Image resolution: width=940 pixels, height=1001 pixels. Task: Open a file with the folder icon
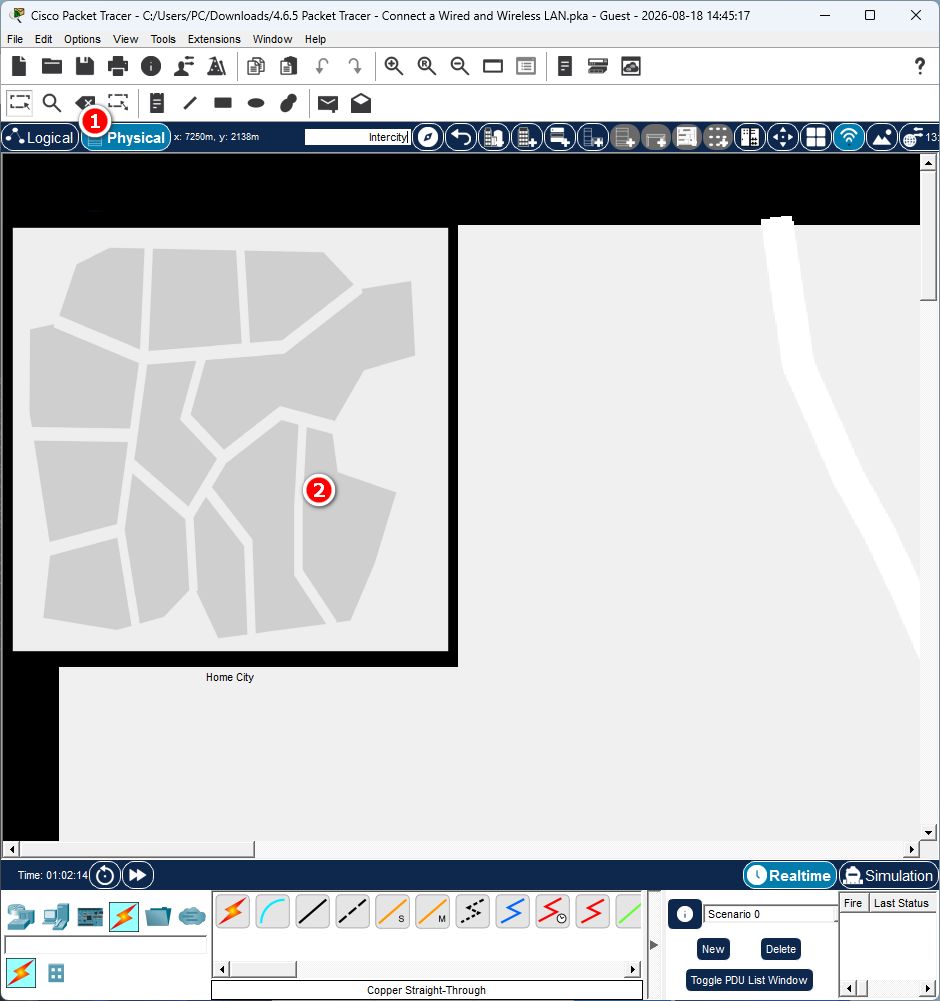pos(52,66)
